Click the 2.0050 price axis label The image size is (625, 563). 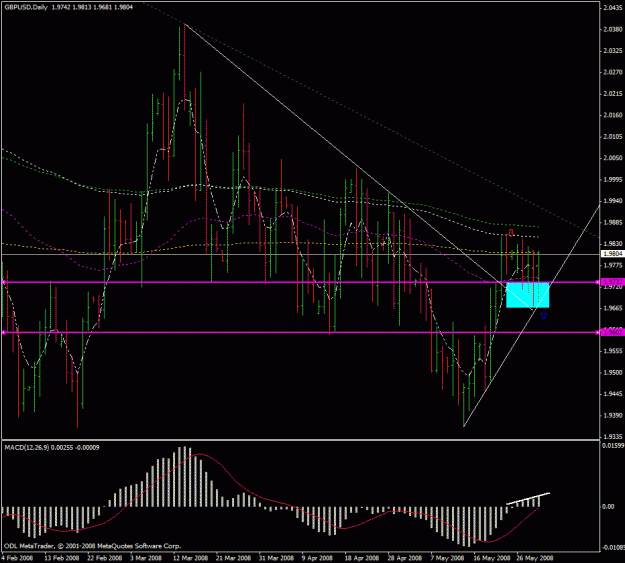click(613, 158)
